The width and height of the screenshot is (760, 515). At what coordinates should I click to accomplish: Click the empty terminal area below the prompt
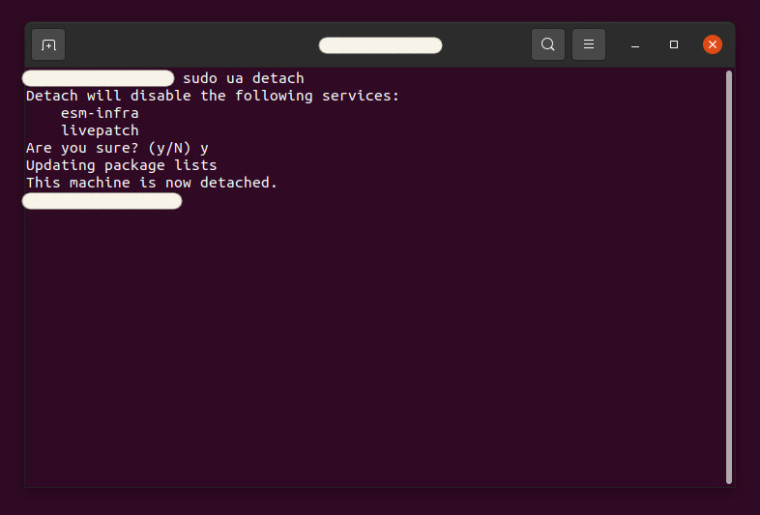click(x=370, y=350)
